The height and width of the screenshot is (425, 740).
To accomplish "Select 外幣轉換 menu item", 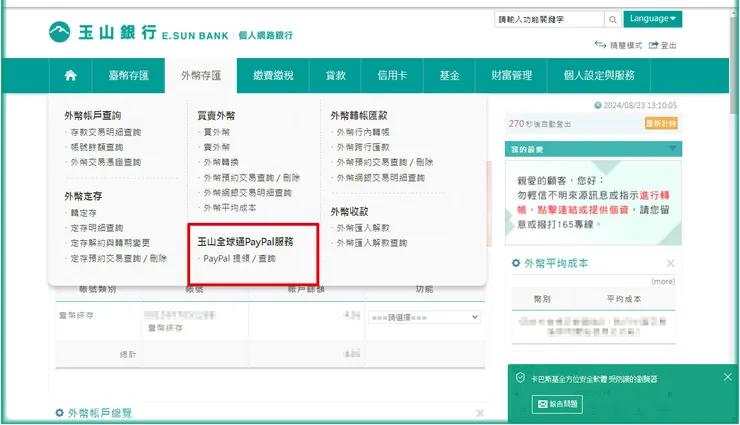I will [x=221, y=162].
